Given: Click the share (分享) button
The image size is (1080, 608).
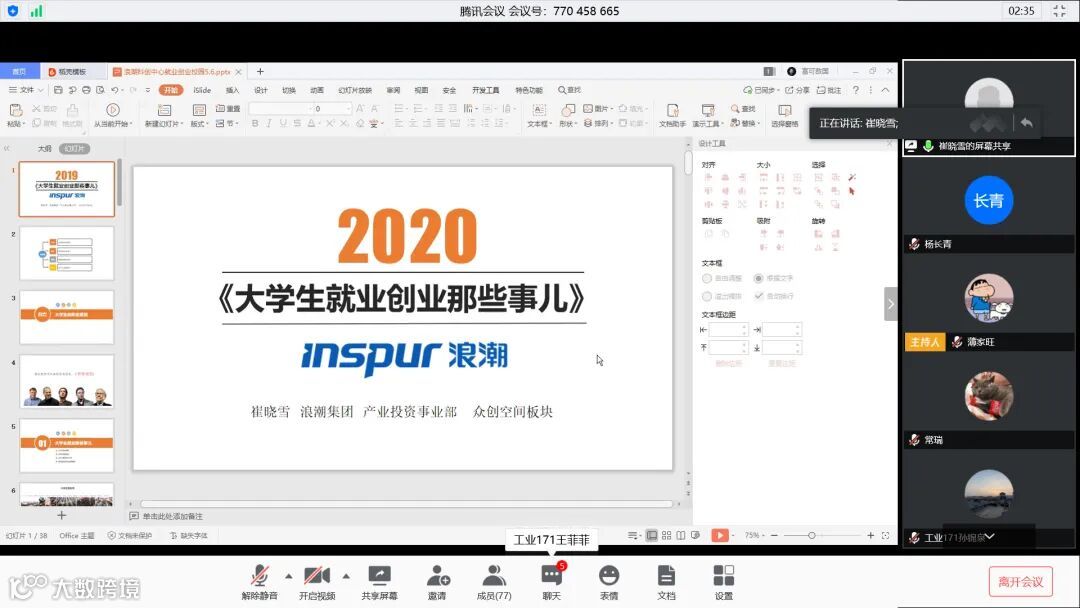Looking at the screenshot, I should (798, 90).
